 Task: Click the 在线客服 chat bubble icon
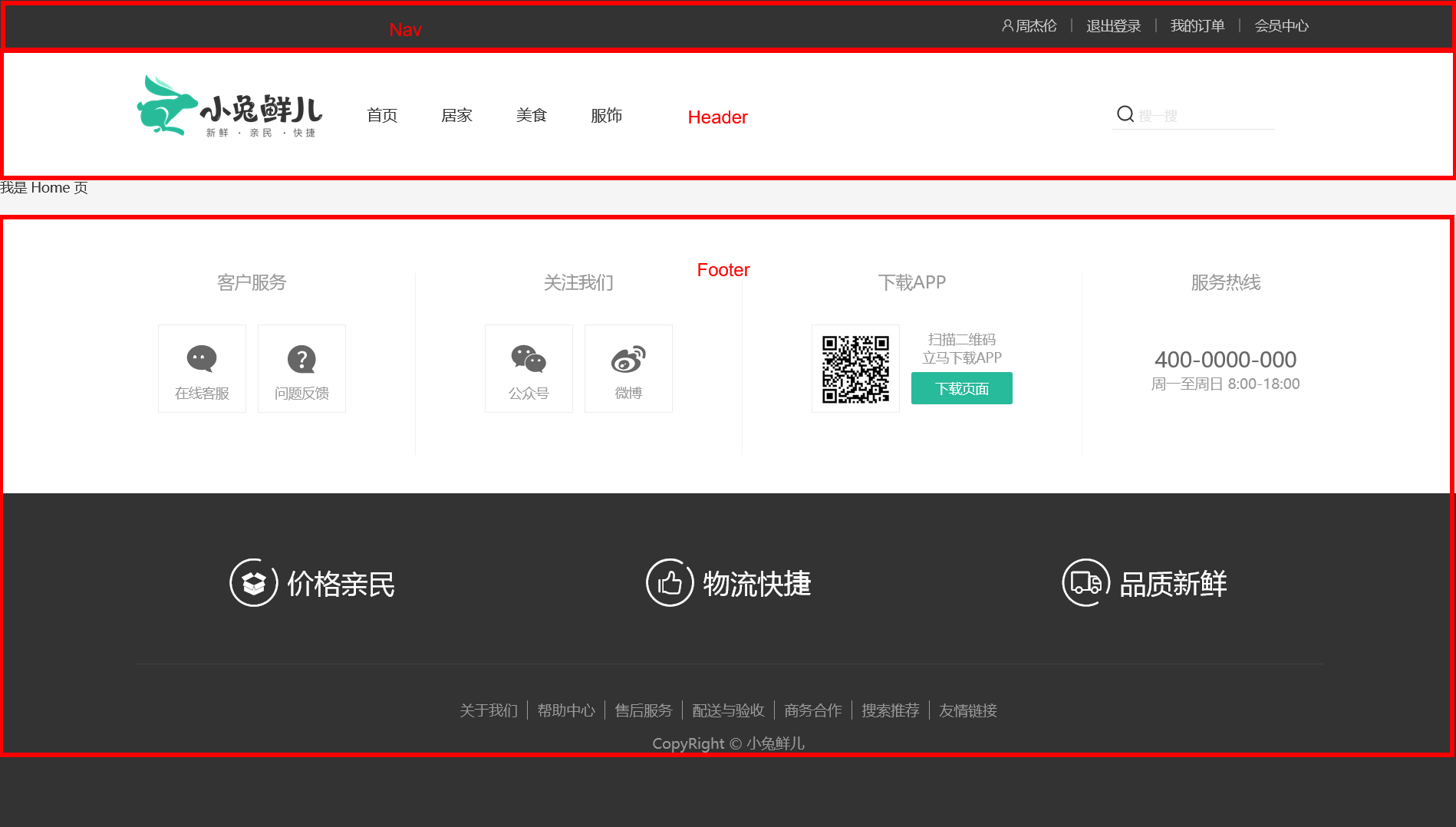[202, 358]
